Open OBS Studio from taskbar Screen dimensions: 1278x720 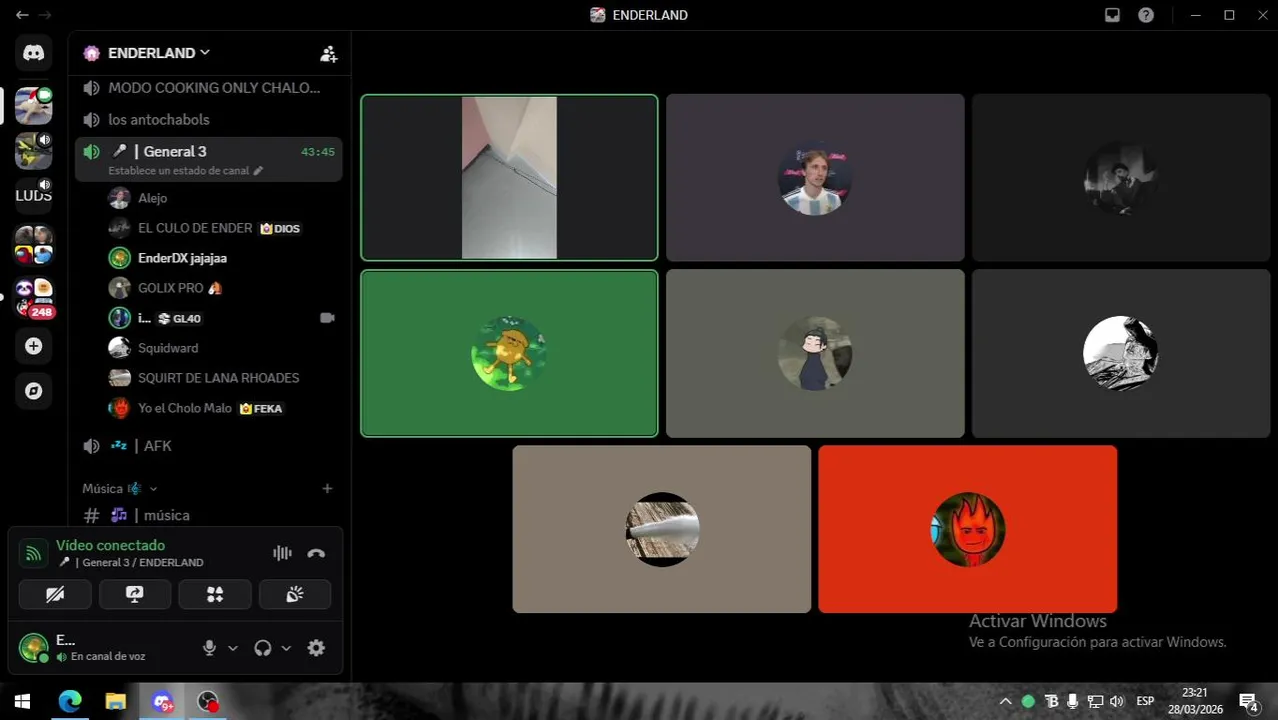(207, 702)
